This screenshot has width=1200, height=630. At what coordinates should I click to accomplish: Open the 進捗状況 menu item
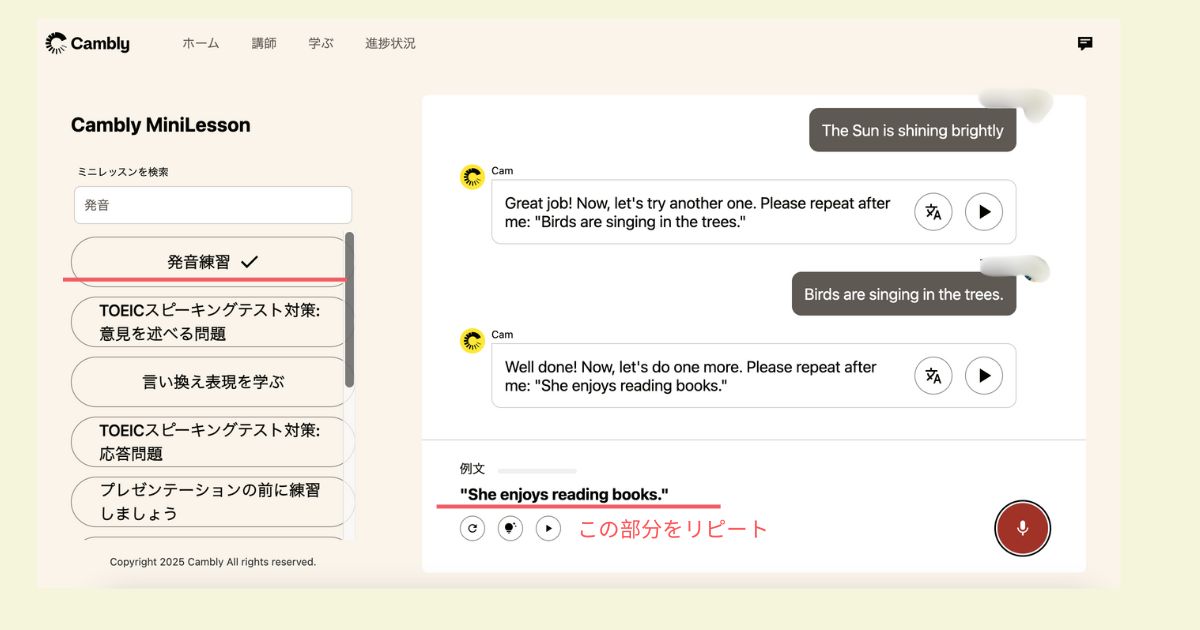[390, 43]
